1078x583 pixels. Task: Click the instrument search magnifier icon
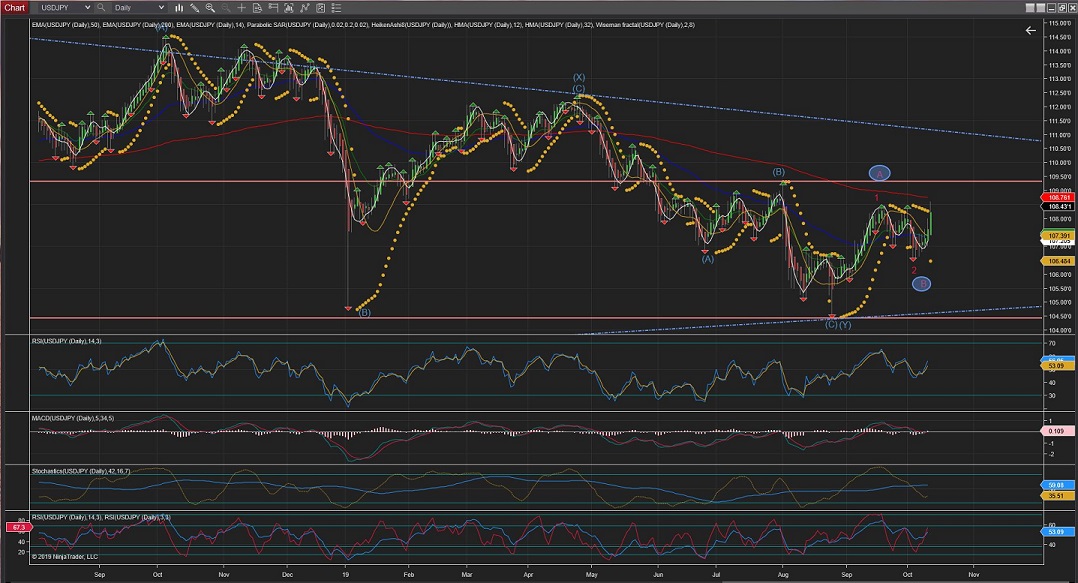(101, 8)
